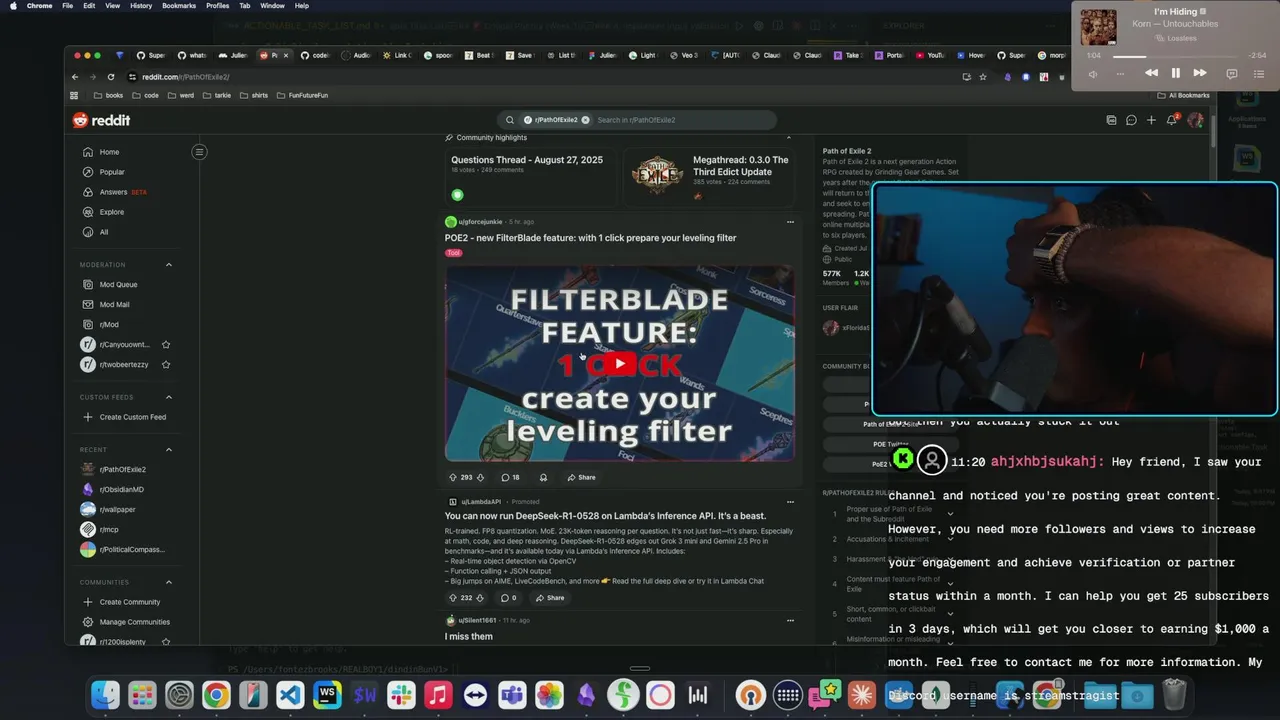Reload the Chrome page
Image resolution: width=1280 pixels, height=720 pixels.
pyautogui.click(x=111, y=77)
